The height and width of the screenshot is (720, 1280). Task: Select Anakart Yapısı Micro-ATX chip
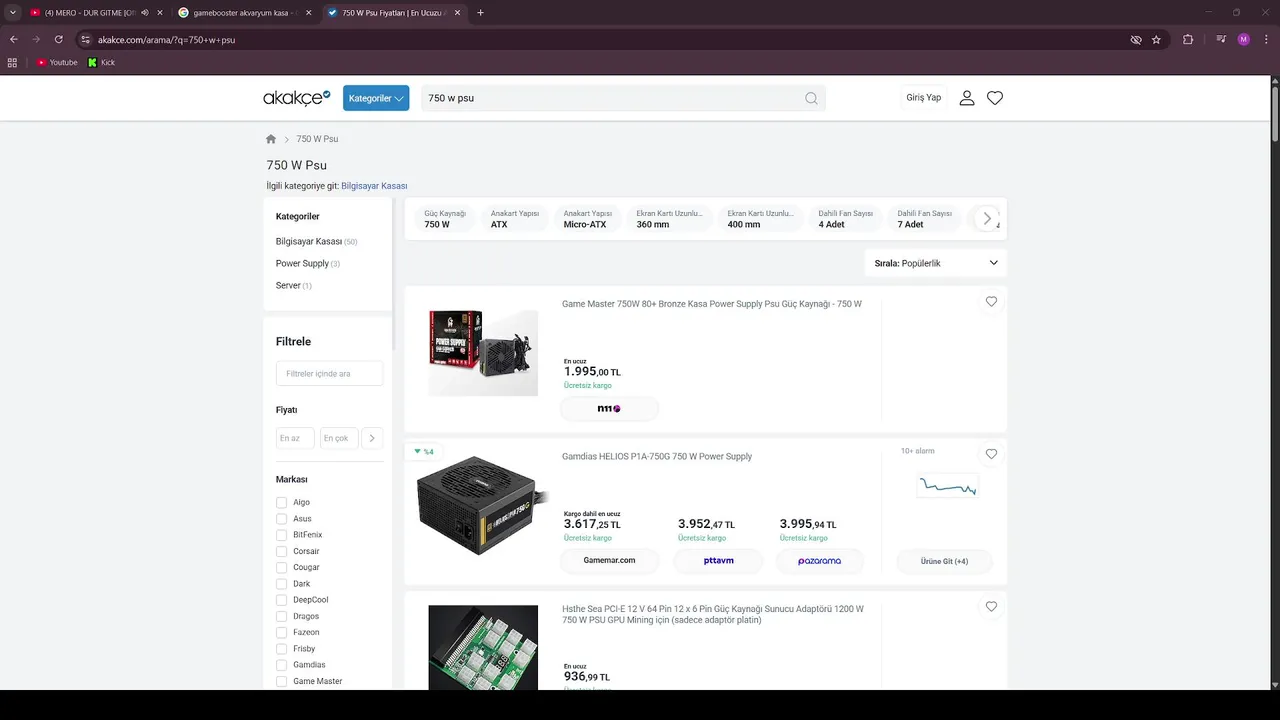tap(588, 219)
